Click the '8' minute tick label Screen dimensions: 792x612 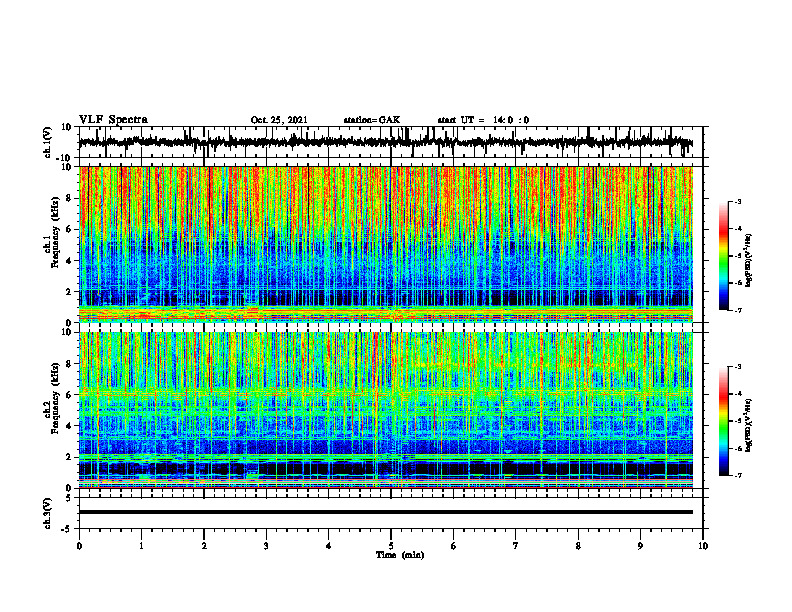(578, 546)
